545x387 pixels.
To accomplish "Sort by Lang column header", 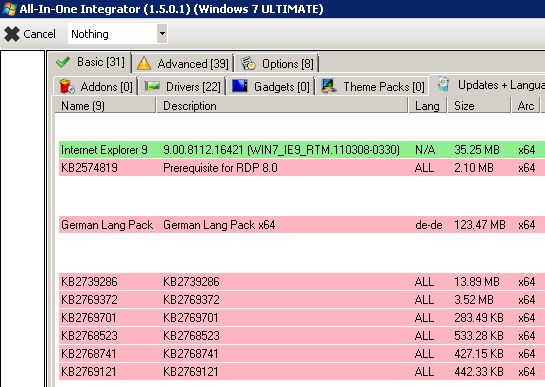I will (427, 106).
